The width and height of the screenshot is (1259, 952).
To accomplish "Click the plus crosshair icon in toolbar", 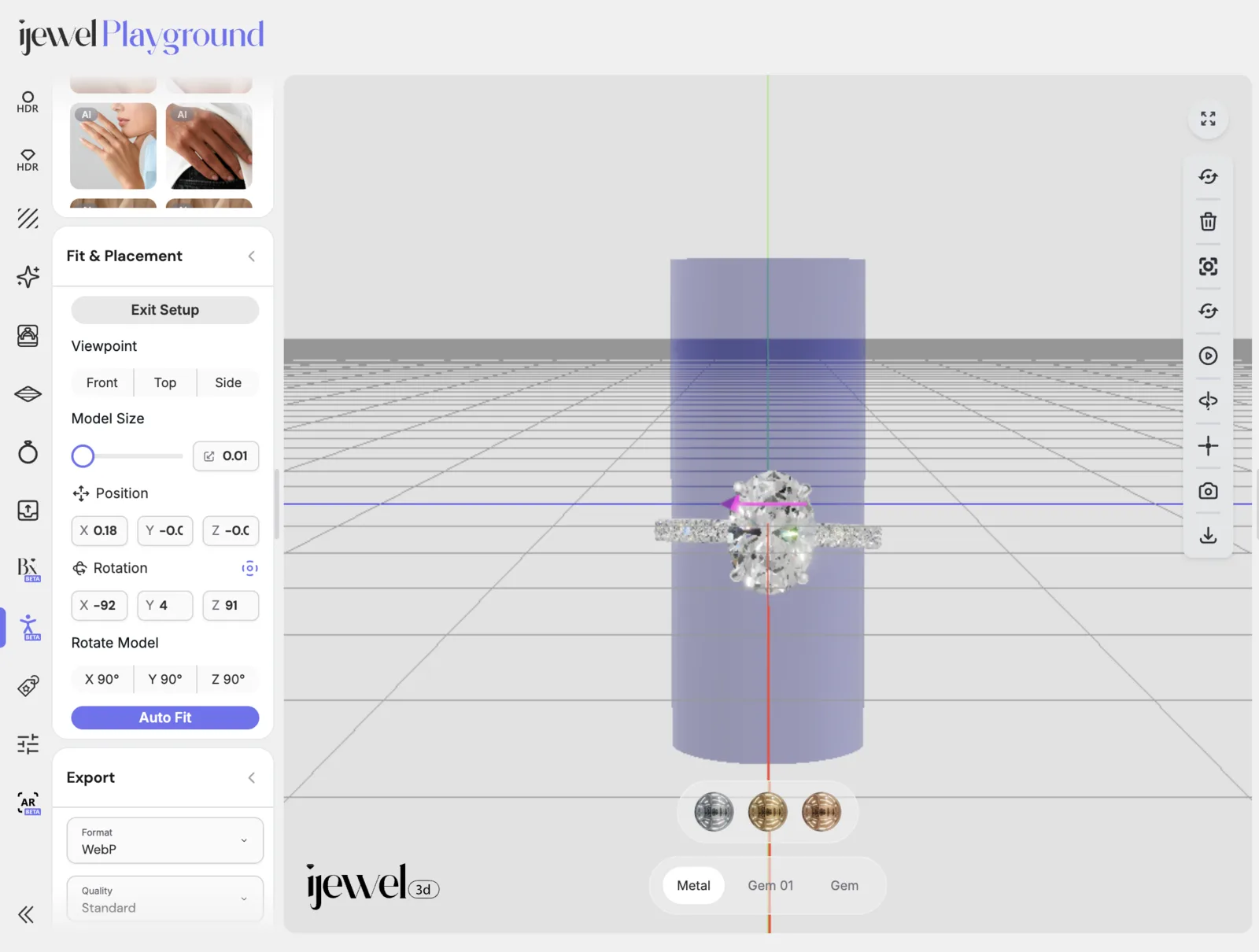I will tap(1208, 446).
